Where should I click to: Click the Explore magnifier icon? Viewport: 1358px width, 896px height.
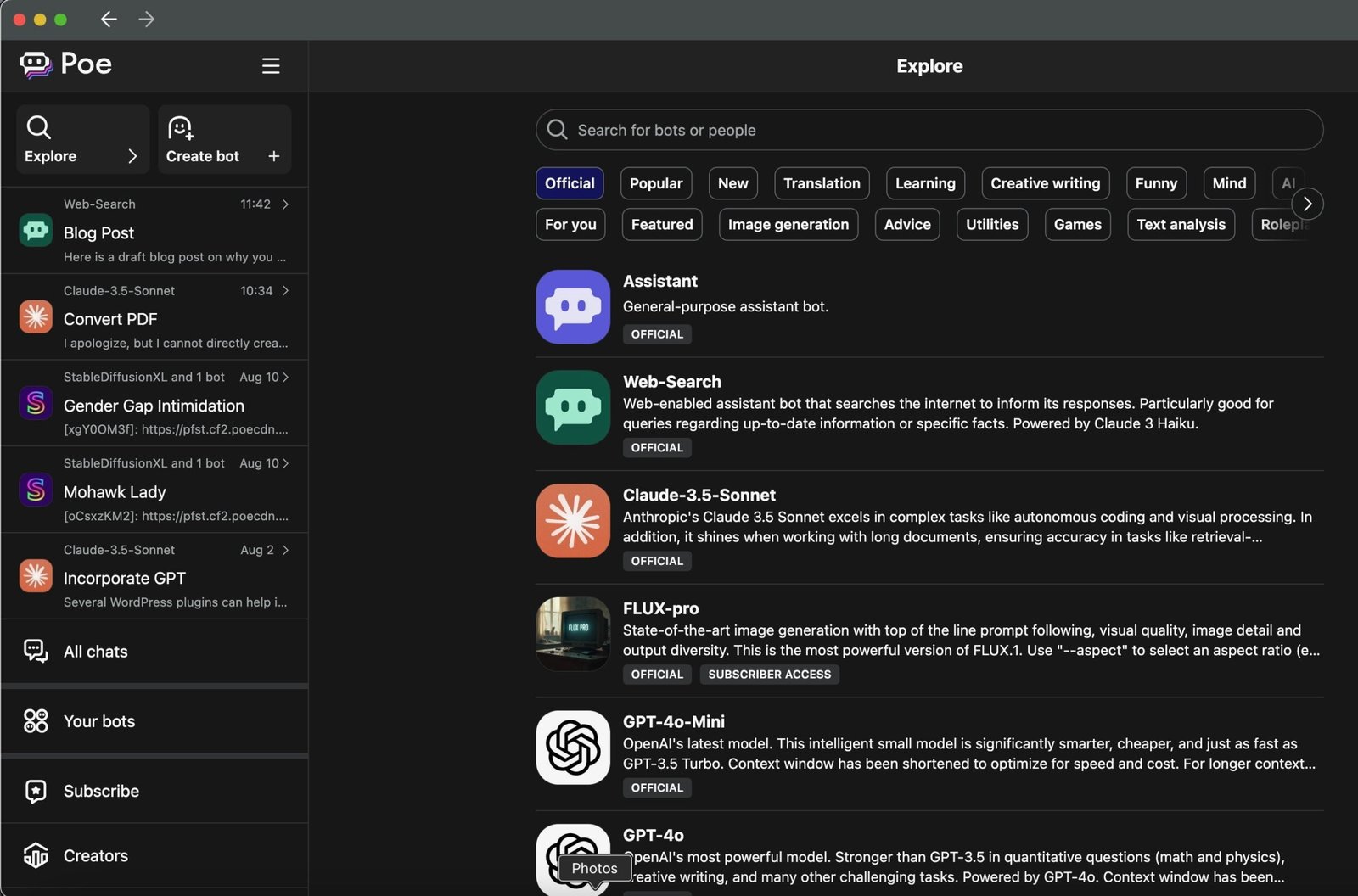click(38, 127)
